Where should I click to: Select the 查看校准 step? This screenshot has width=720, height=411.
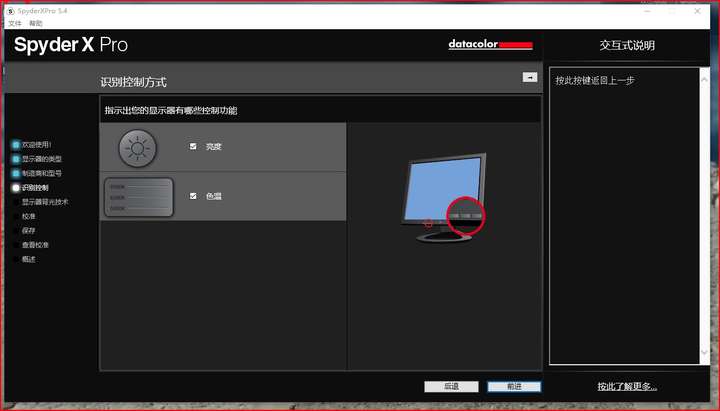pos(35,245)
